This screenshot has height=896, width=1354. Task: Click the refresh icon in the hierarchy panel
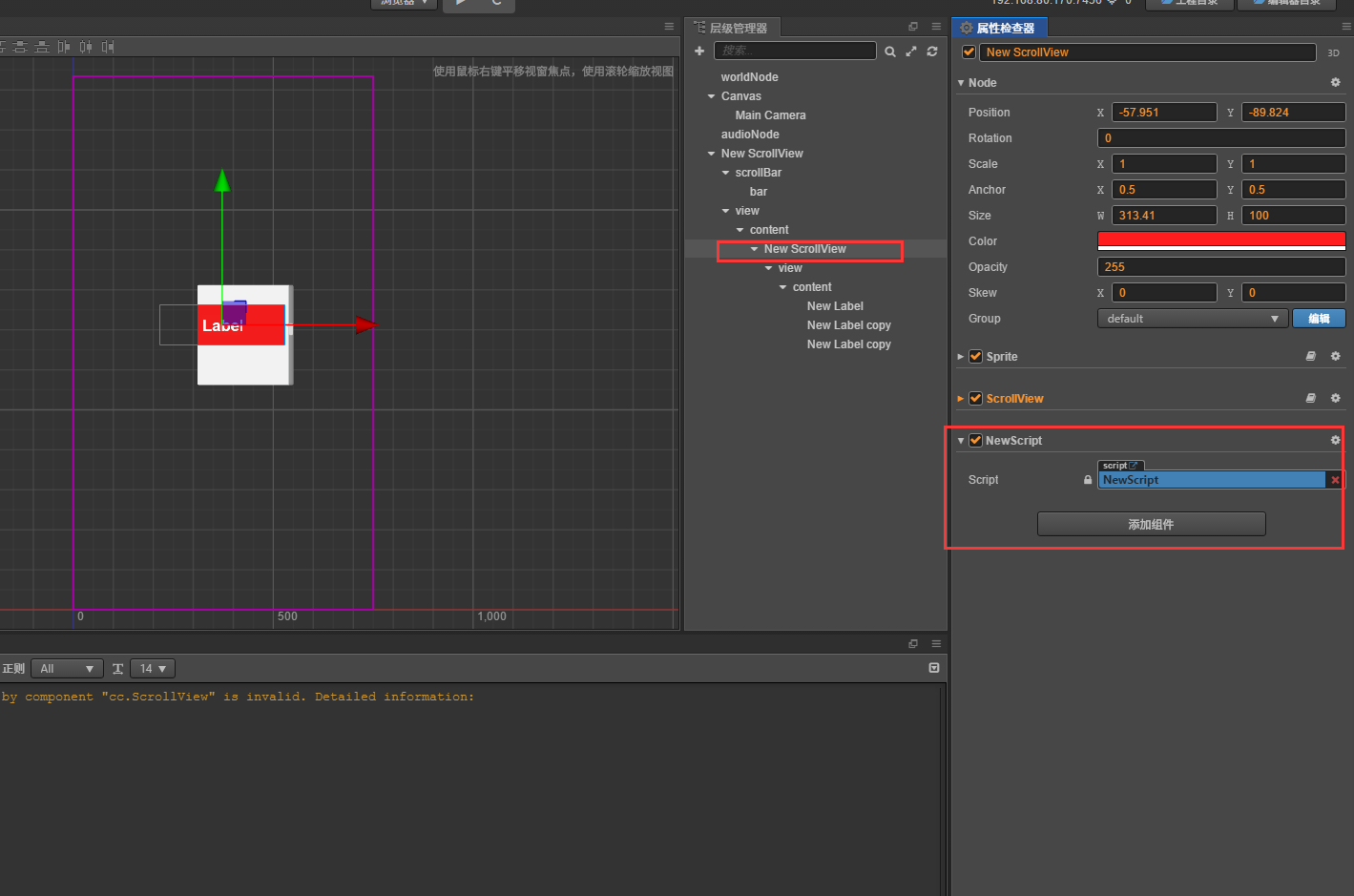(931, 52)
